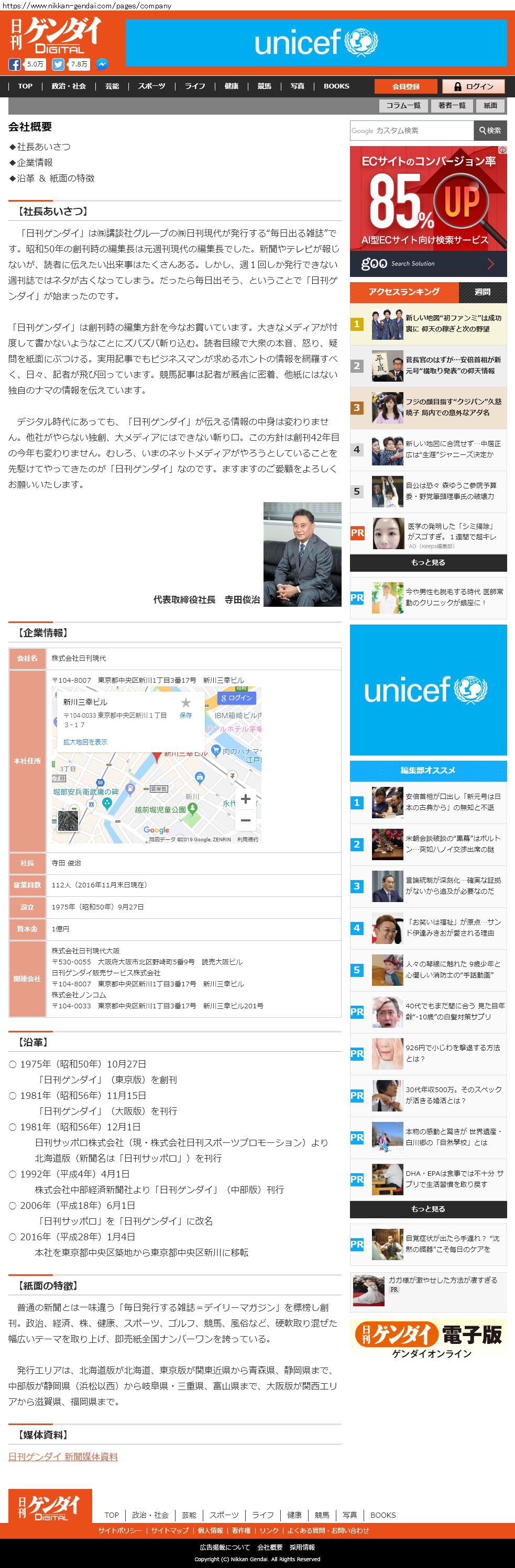515x1568 pixels.
Task: Open 編集部オススメ item 1 about 安倍首相
Action: coord(429,802)
